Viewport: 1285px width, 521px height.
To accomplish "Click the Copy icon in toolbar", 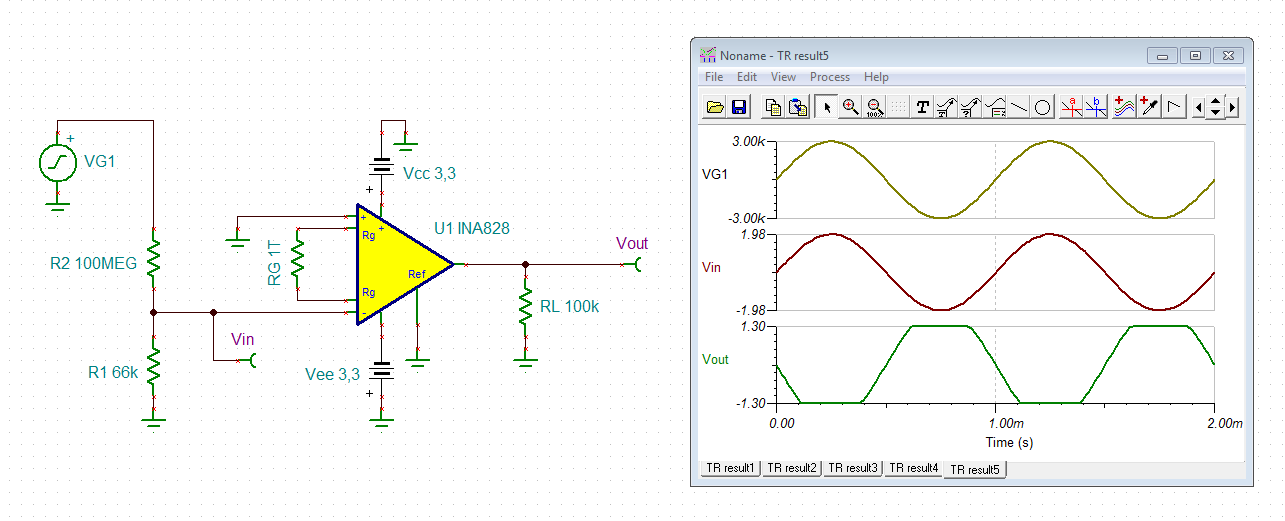I will [x=773, y=106].
